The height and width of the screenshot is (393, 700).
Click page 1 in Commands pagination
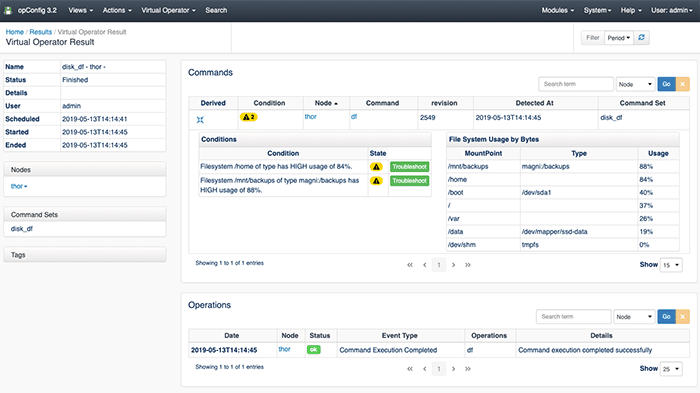click(x=439, y=265)
